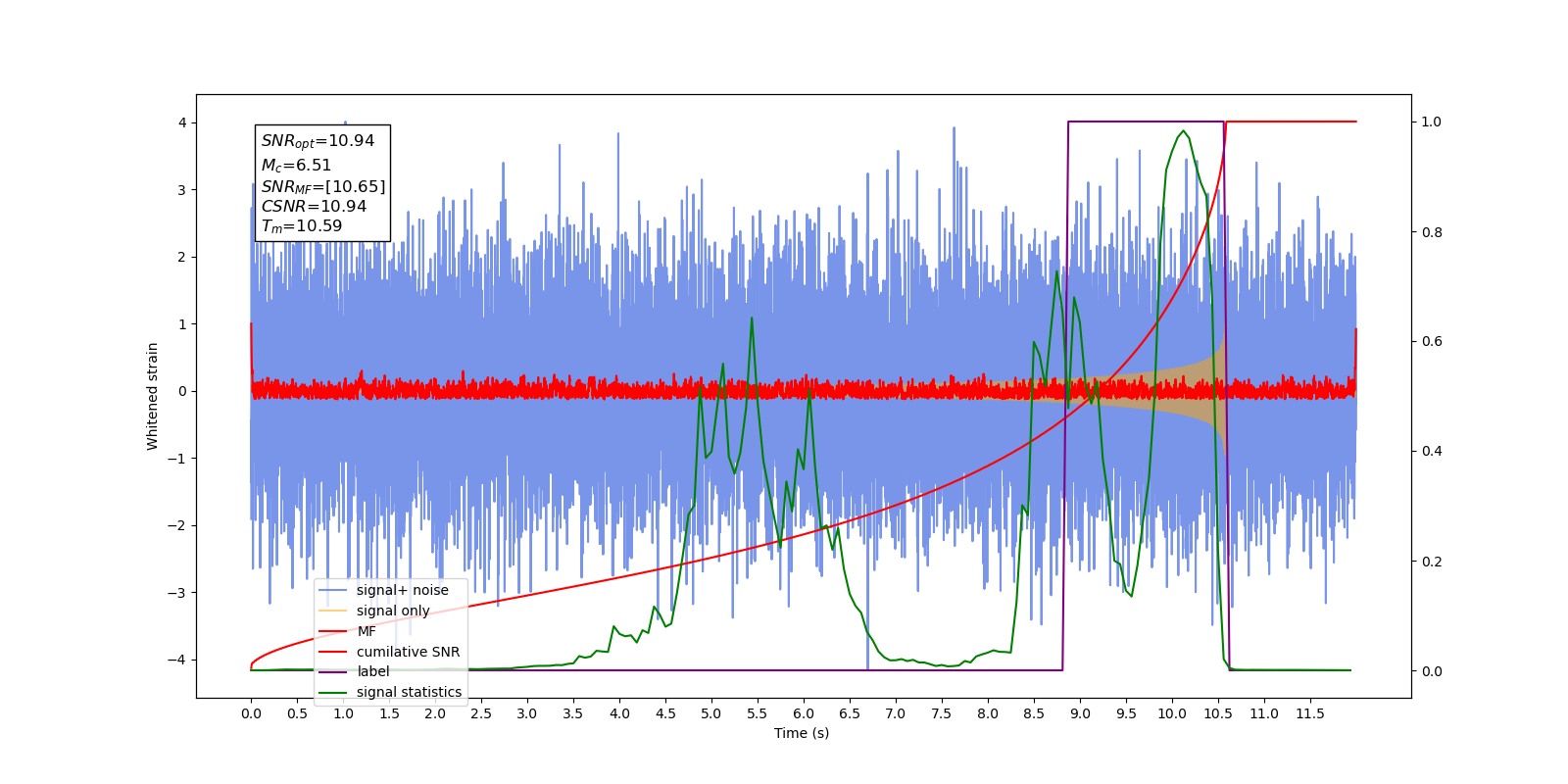Viewport: 1568px width, 784px height.
Task: Click the SNR_MF=[10.65] annotation text
Action: (323, 186)
